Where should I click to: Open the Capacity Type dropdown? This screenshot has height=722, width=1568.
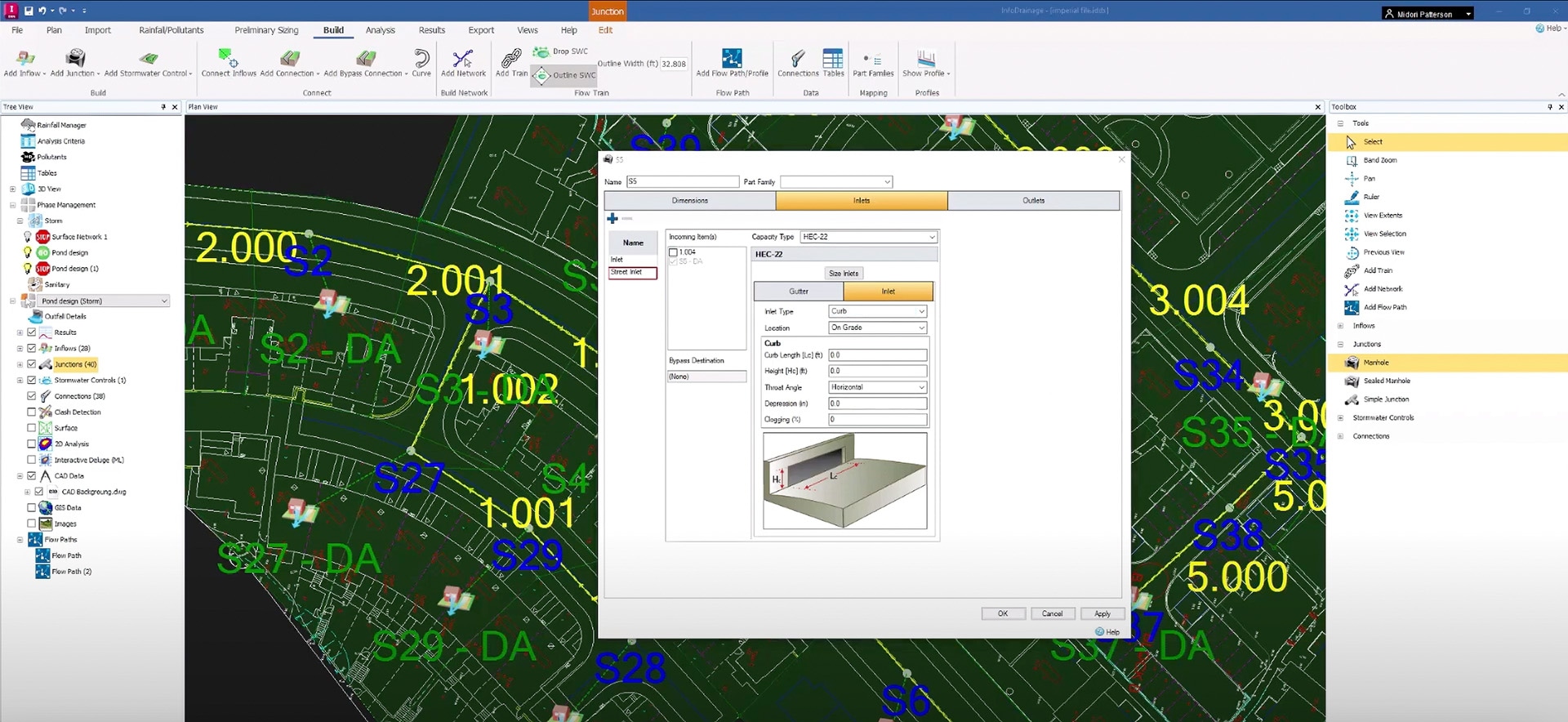coord(868,237)
